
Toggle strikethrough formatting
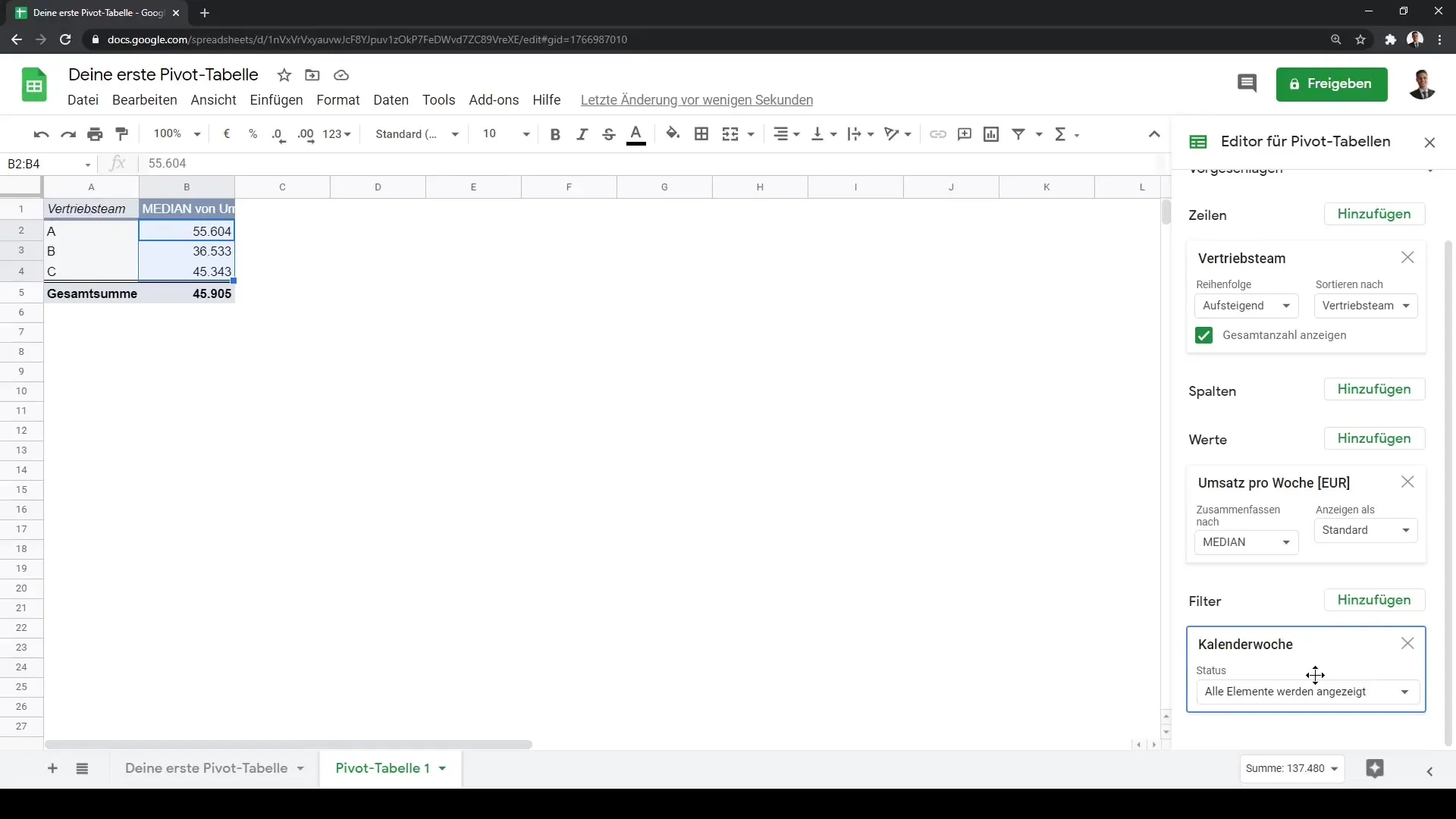tap(608, 134)
